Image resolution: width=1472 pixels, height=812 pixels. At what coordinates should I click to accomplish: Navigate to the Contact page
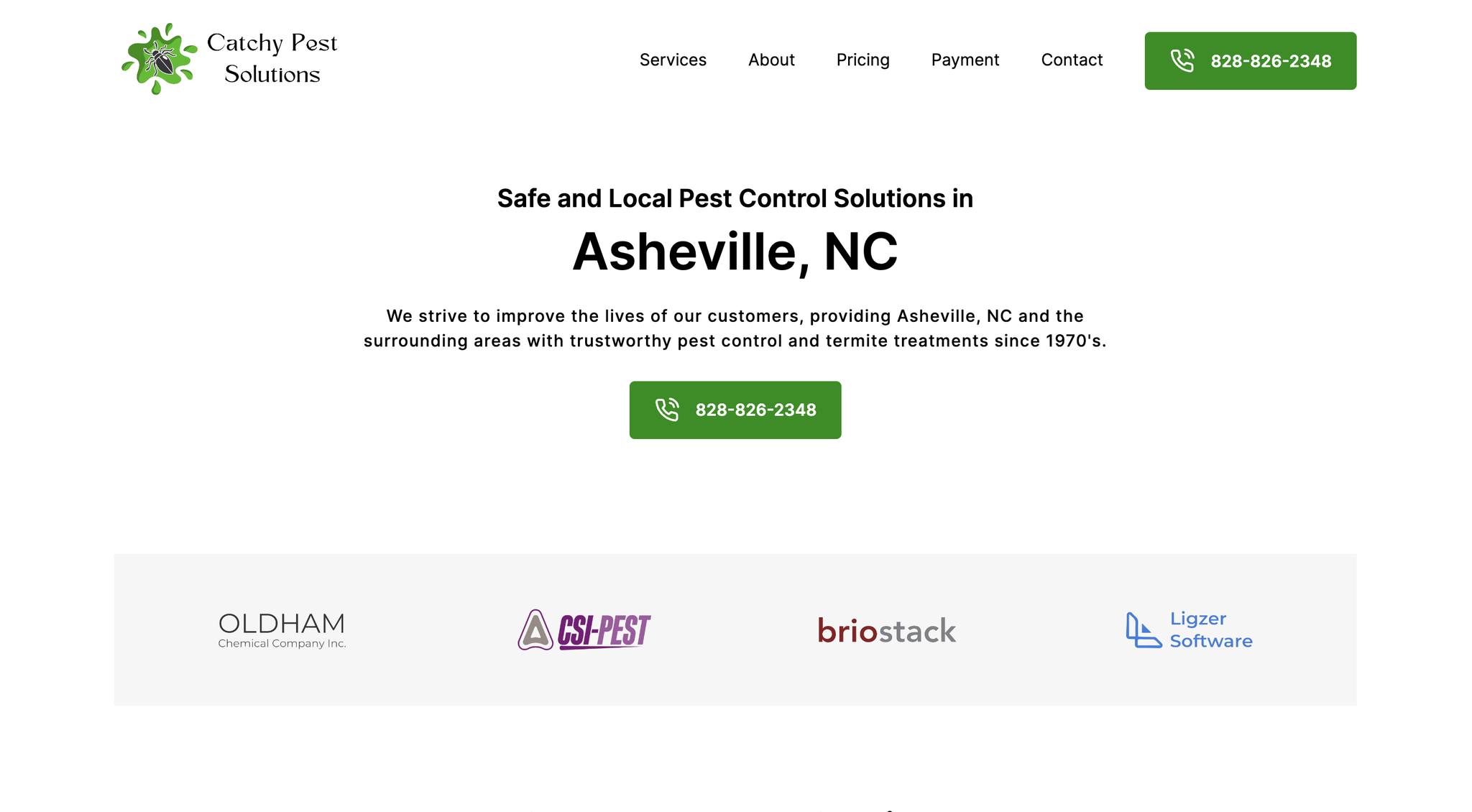click(x=1072, y=60)
